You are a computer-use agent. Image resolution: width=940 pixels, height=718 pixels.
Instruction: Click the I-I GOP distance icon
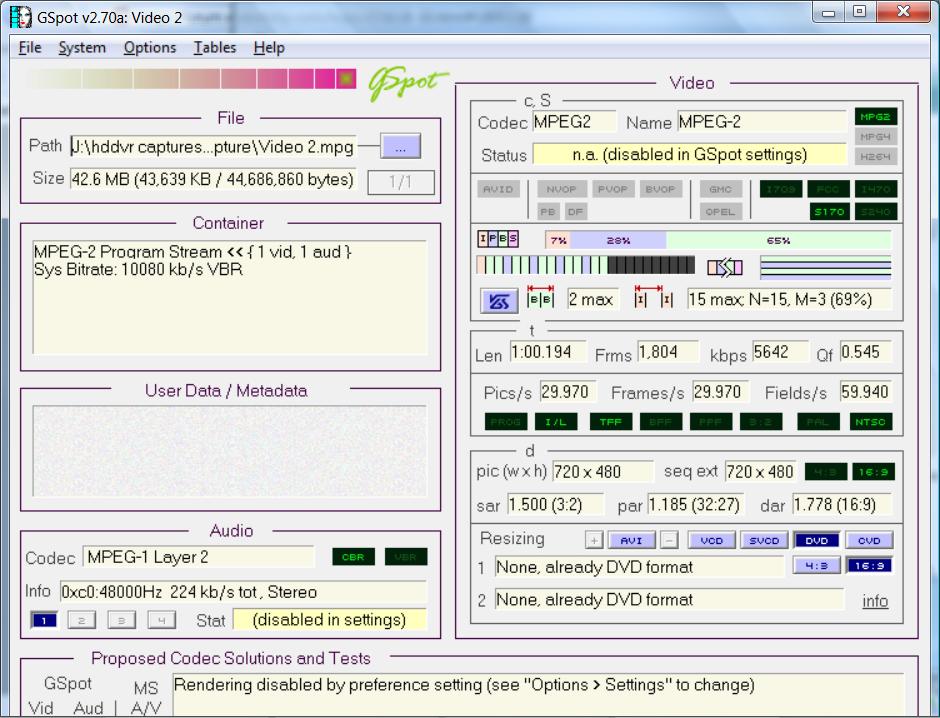653,297
